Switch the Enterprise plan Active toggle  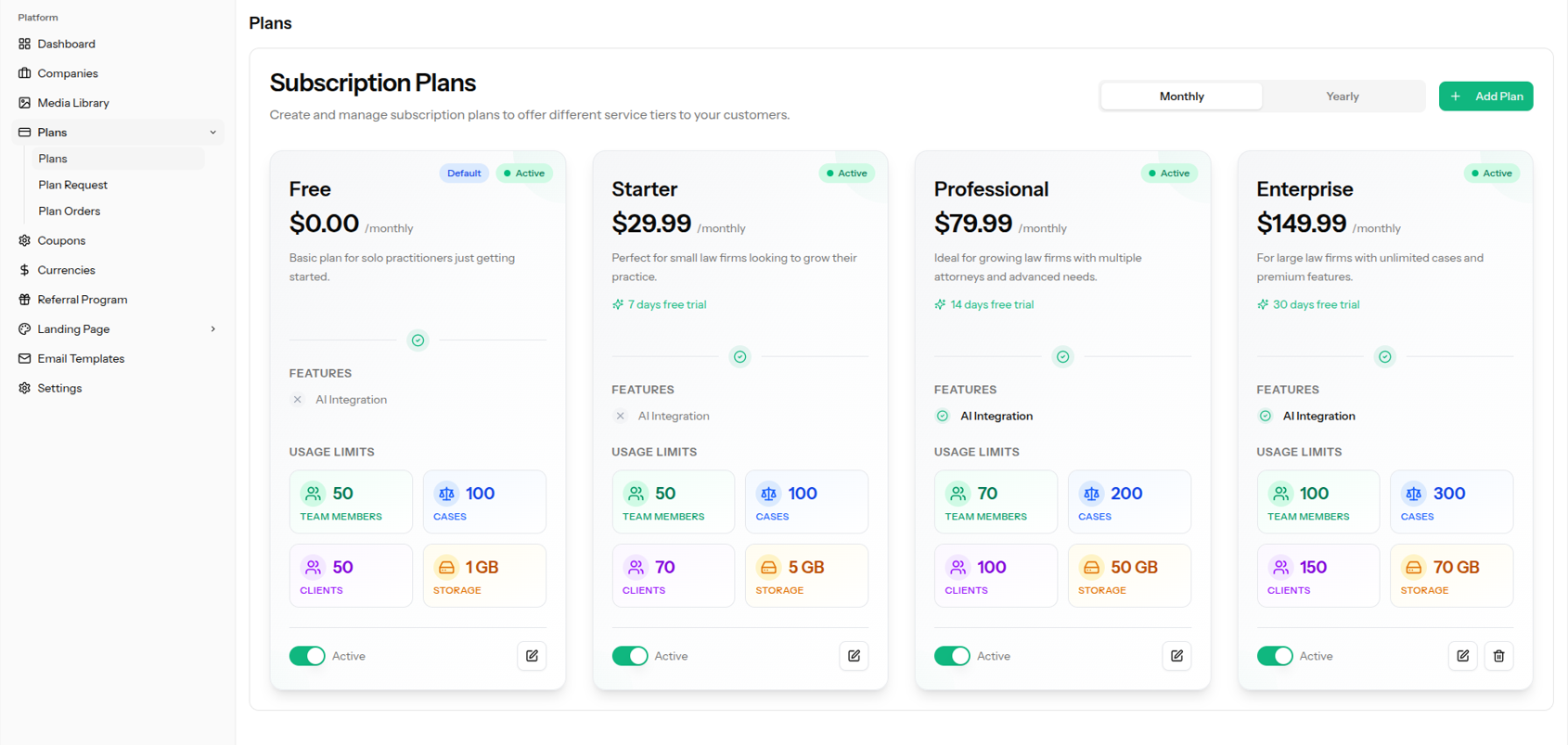pos(1275,656)
